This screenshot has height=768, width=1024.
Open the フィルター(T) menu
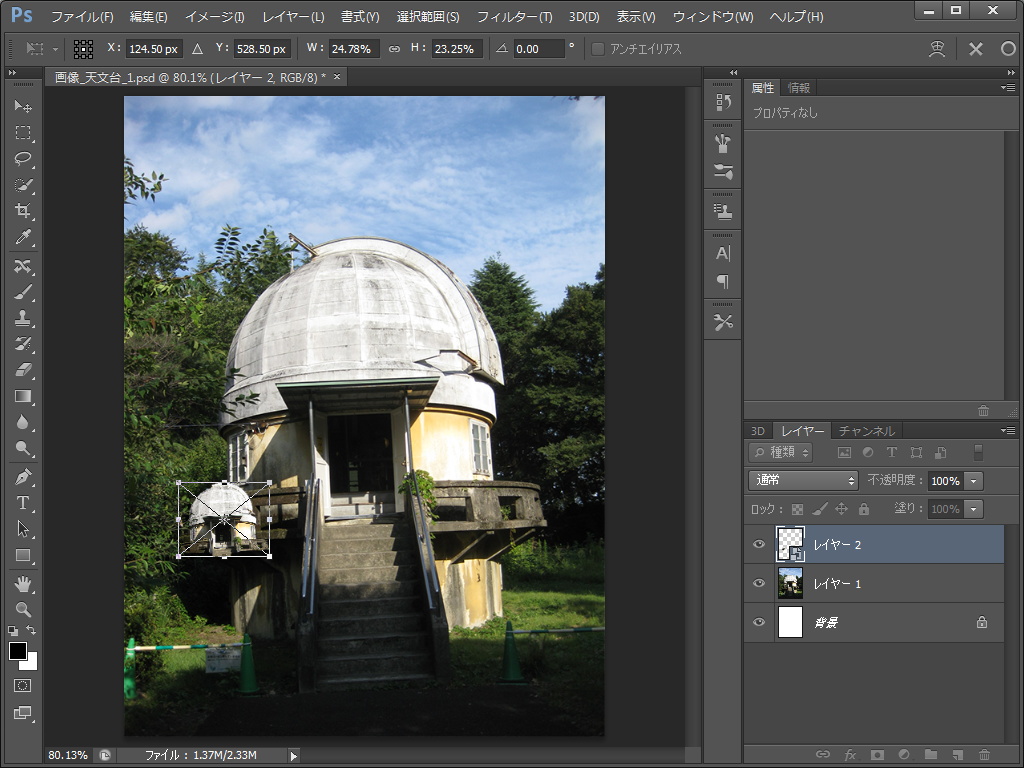coord(514,17)
